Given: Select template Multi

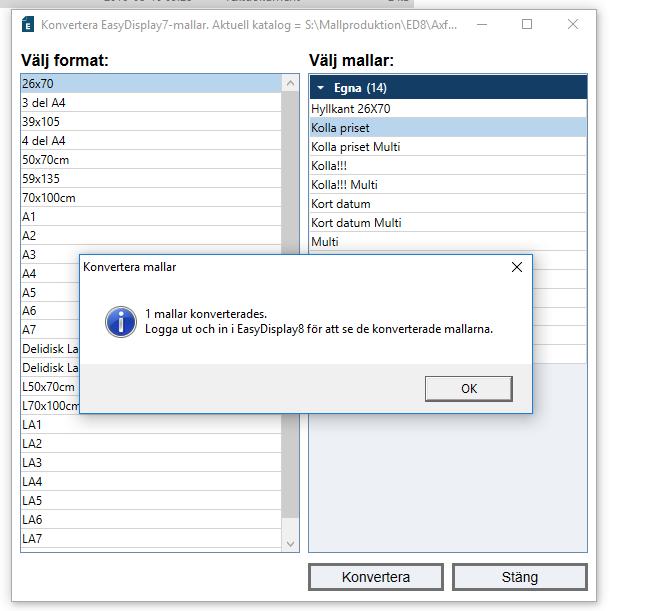Looking at the screenshot, I should 448,242.
